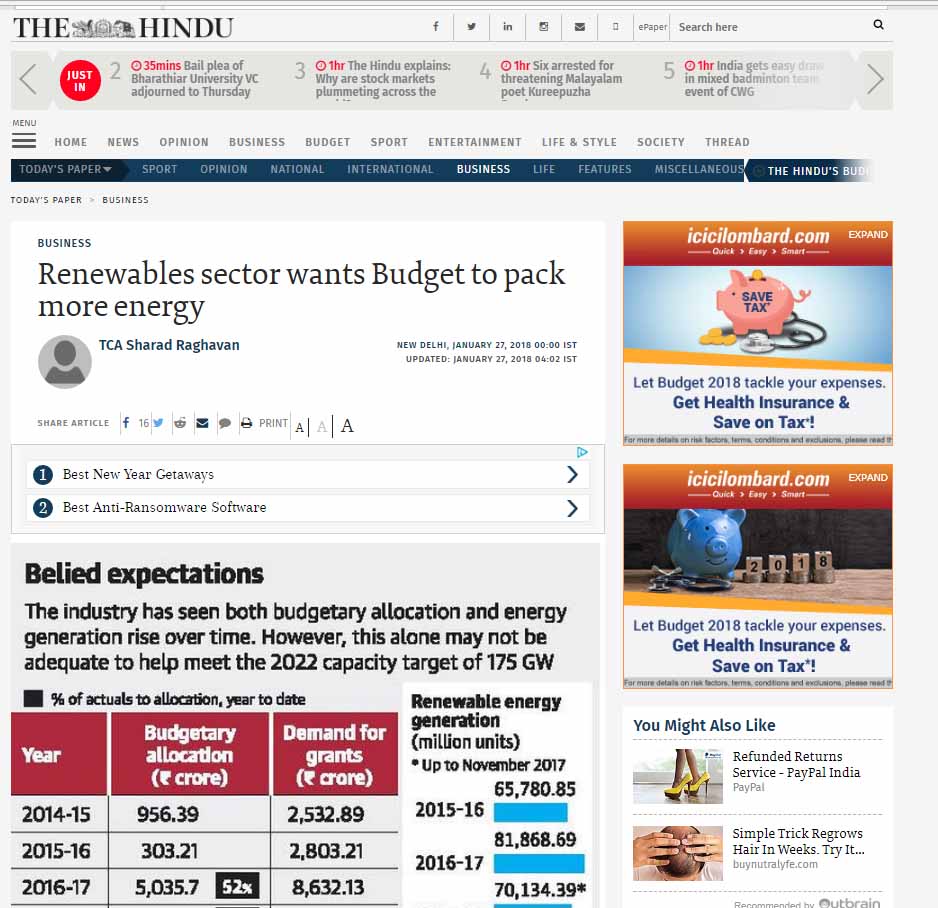Expand the second icicilombard ad
Screen dimensions: 938x908
pyautogui.click(x=867, y=477)
